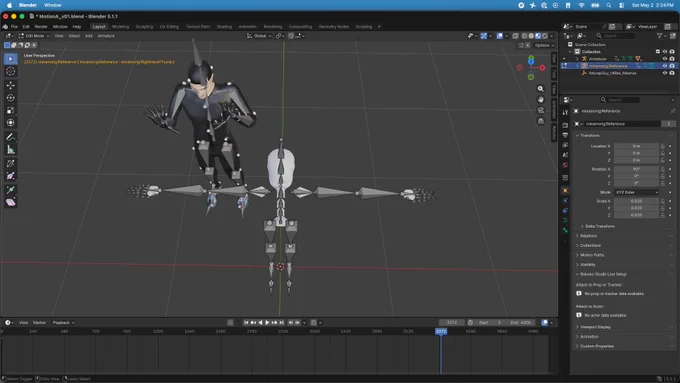This screenshot has width=680, height=383.
Task: Hide Armature object via eye icon
Action: click(x=664, y=59)
